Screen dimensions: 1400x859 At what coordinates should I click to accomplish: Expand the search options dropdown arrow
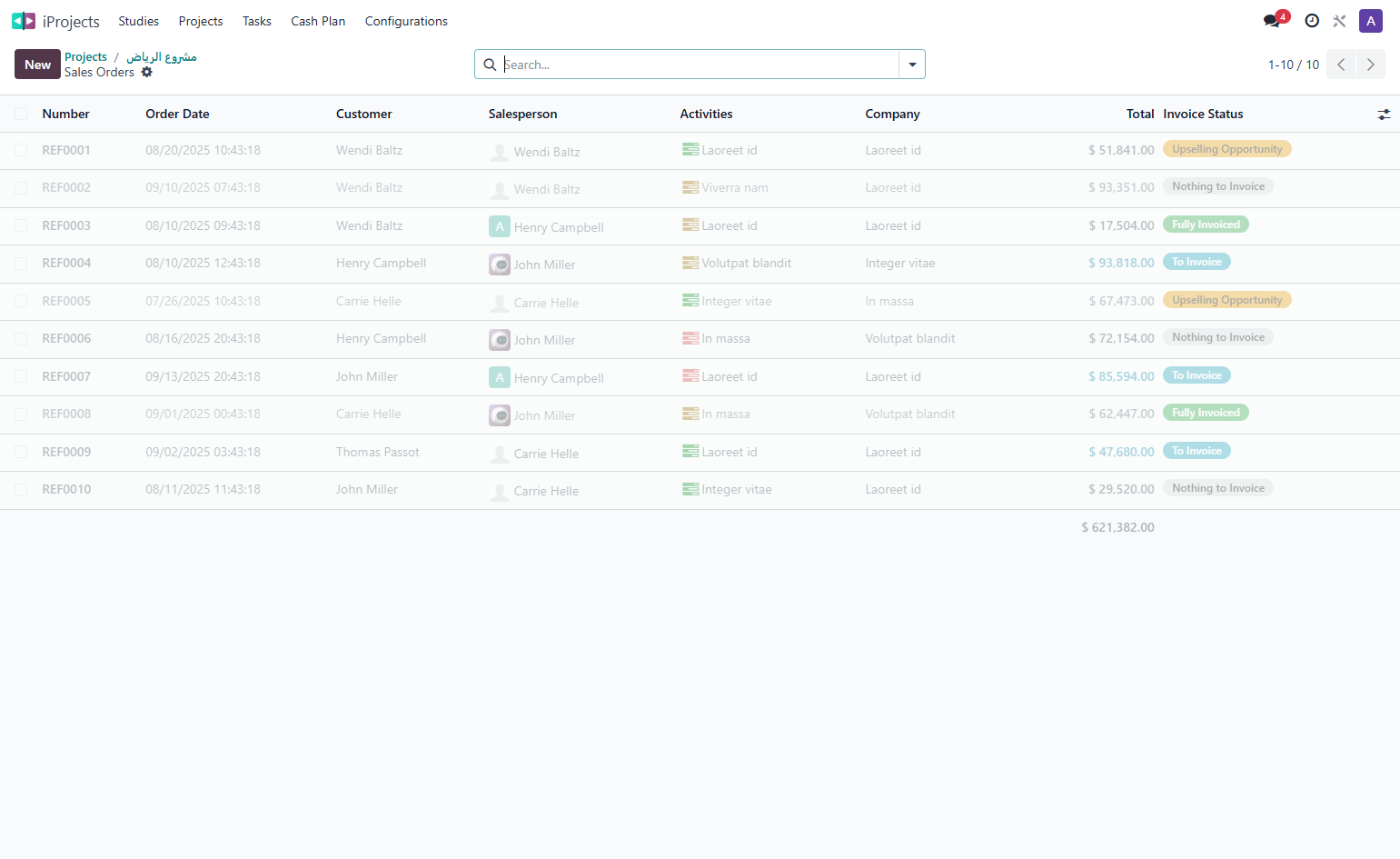click(912, 65)
